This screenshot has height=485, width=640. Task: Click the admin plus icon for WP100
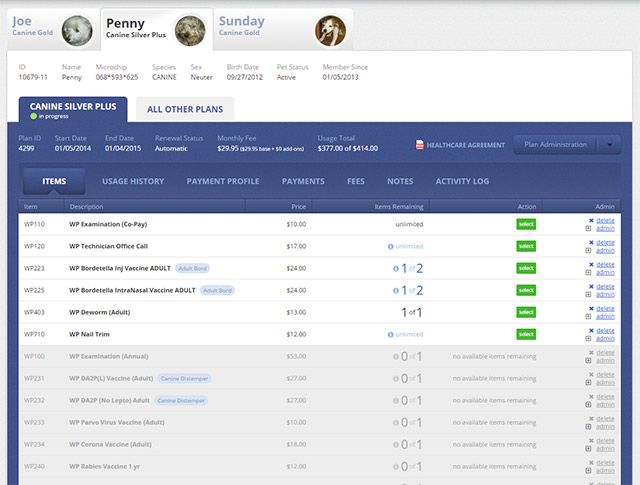(588, 361)
